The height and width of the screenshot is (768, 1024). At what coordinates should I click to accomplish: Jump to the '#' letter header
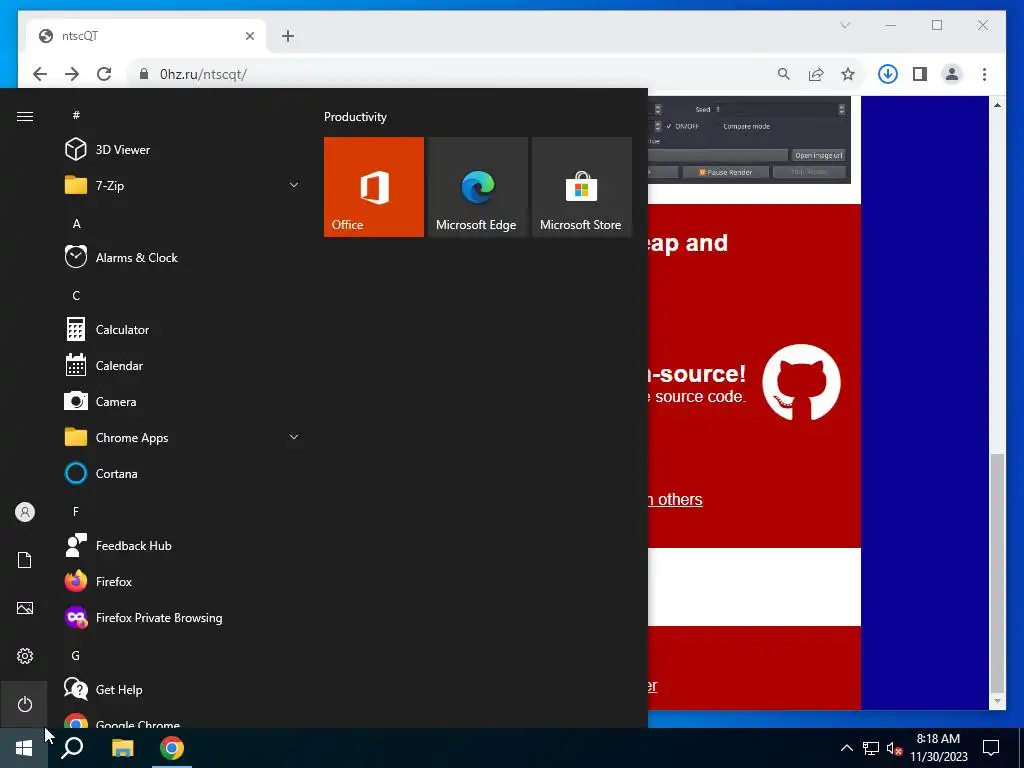coord(76,115)
